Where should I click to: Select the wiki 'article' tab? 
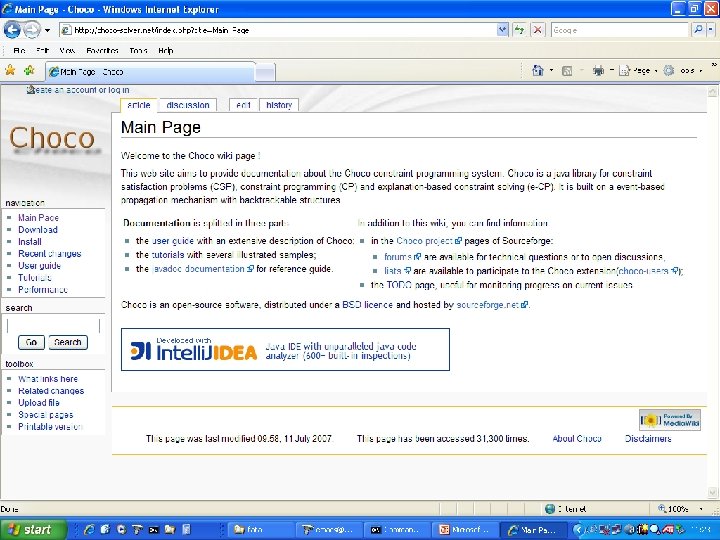coord(139,105)
